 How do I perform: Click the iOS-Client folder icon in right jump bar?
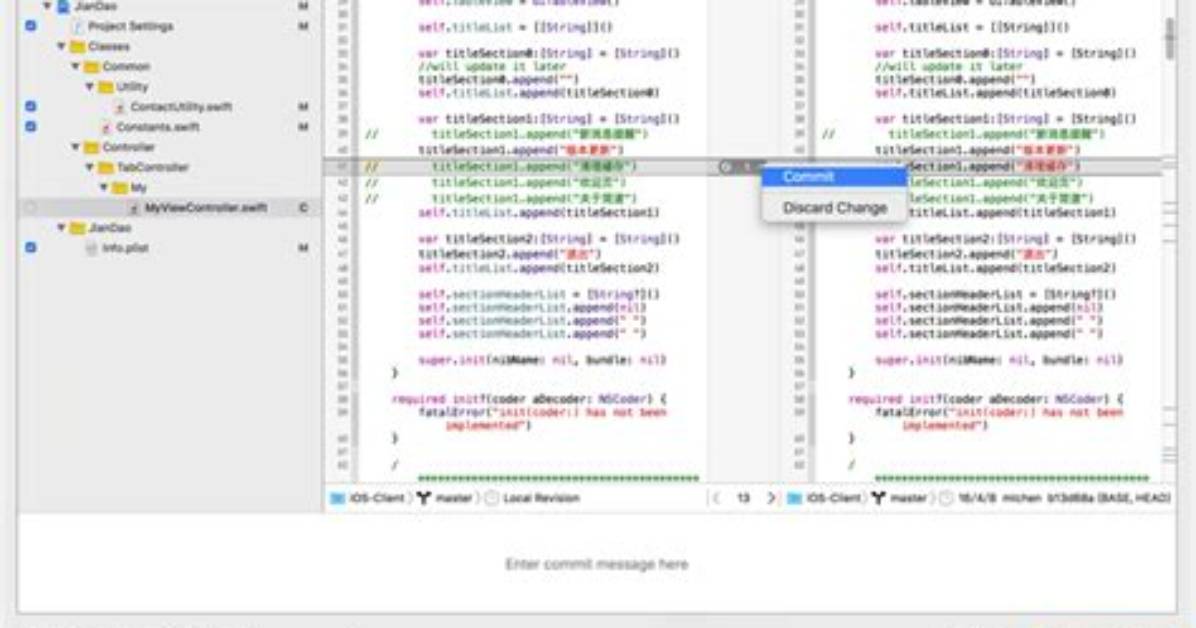click(x=794, y=498)
